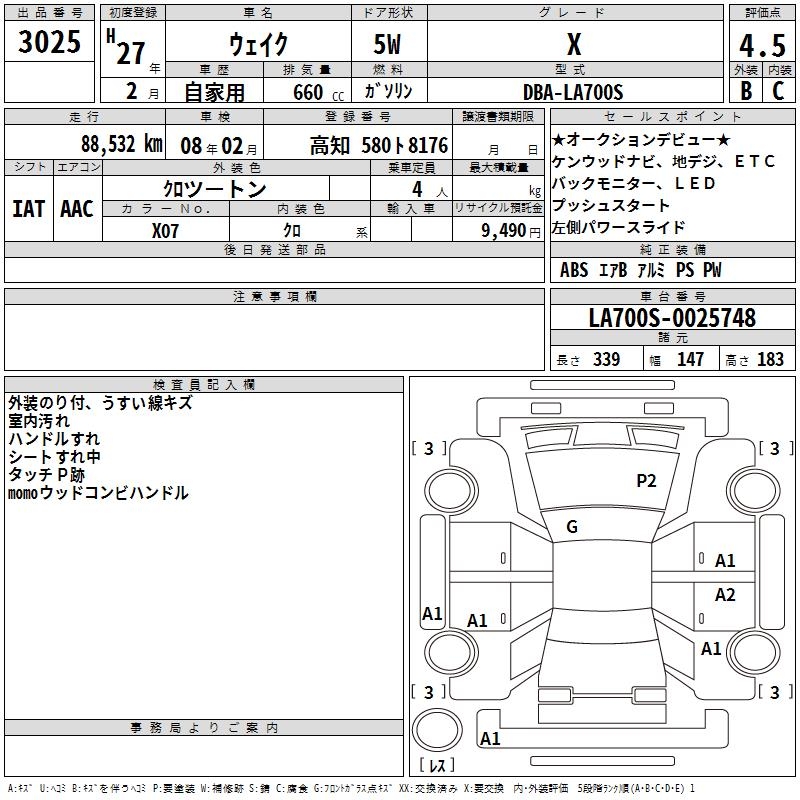Screen dimensions: 800x800
Task: Click the セールスポイント section header
Action: click(672, 117)
